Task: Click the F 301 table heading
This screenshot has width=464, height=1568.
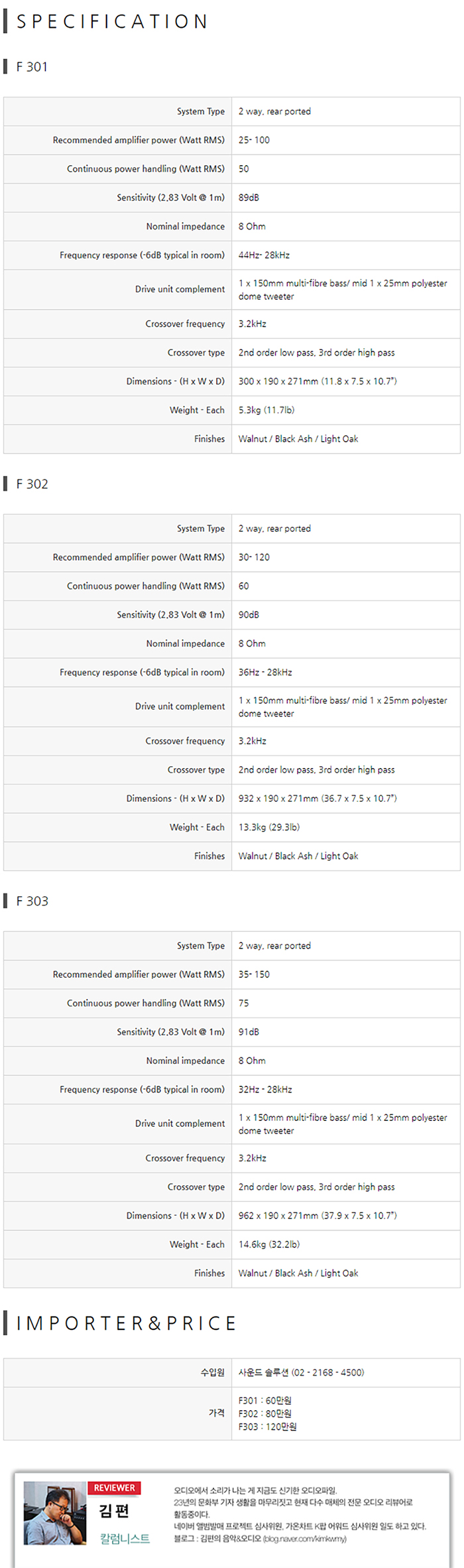Action: (32, 66)
